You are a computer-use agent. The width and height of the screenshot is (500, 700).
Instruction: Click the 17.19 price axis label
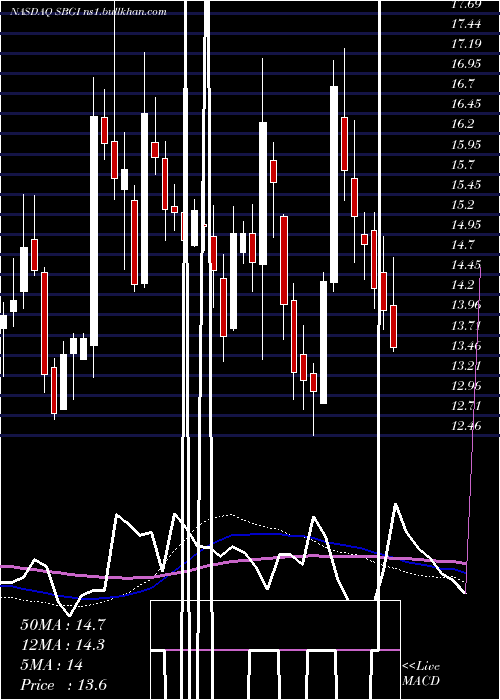[466, 44]
